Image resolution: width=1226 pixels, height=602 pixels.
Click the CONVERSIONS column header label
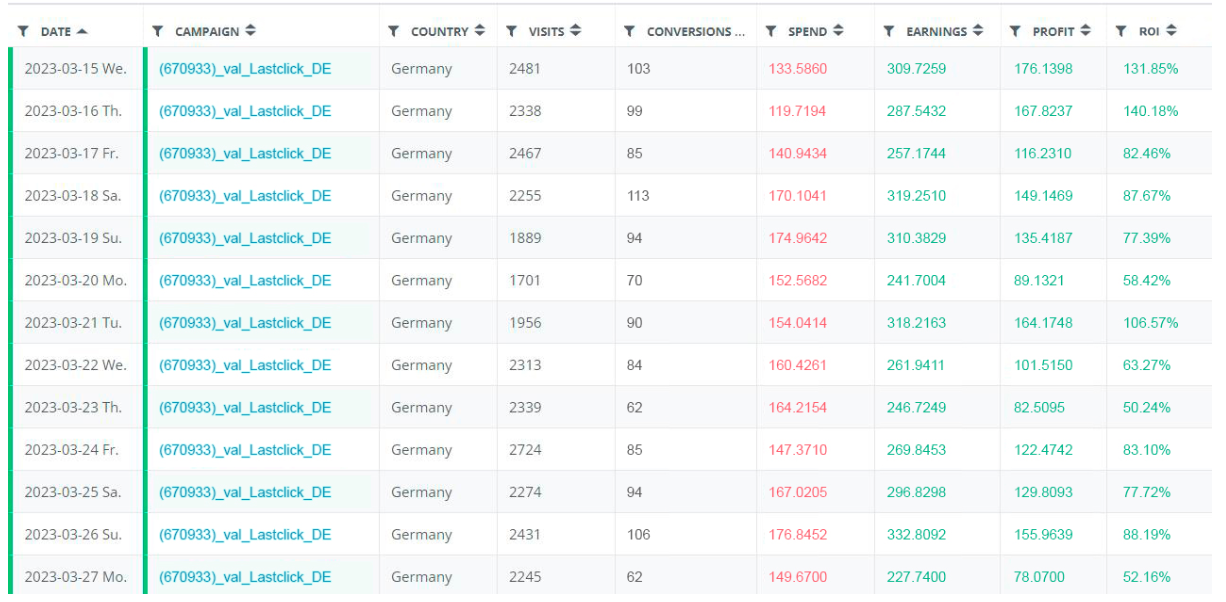[x=696, y=32]
